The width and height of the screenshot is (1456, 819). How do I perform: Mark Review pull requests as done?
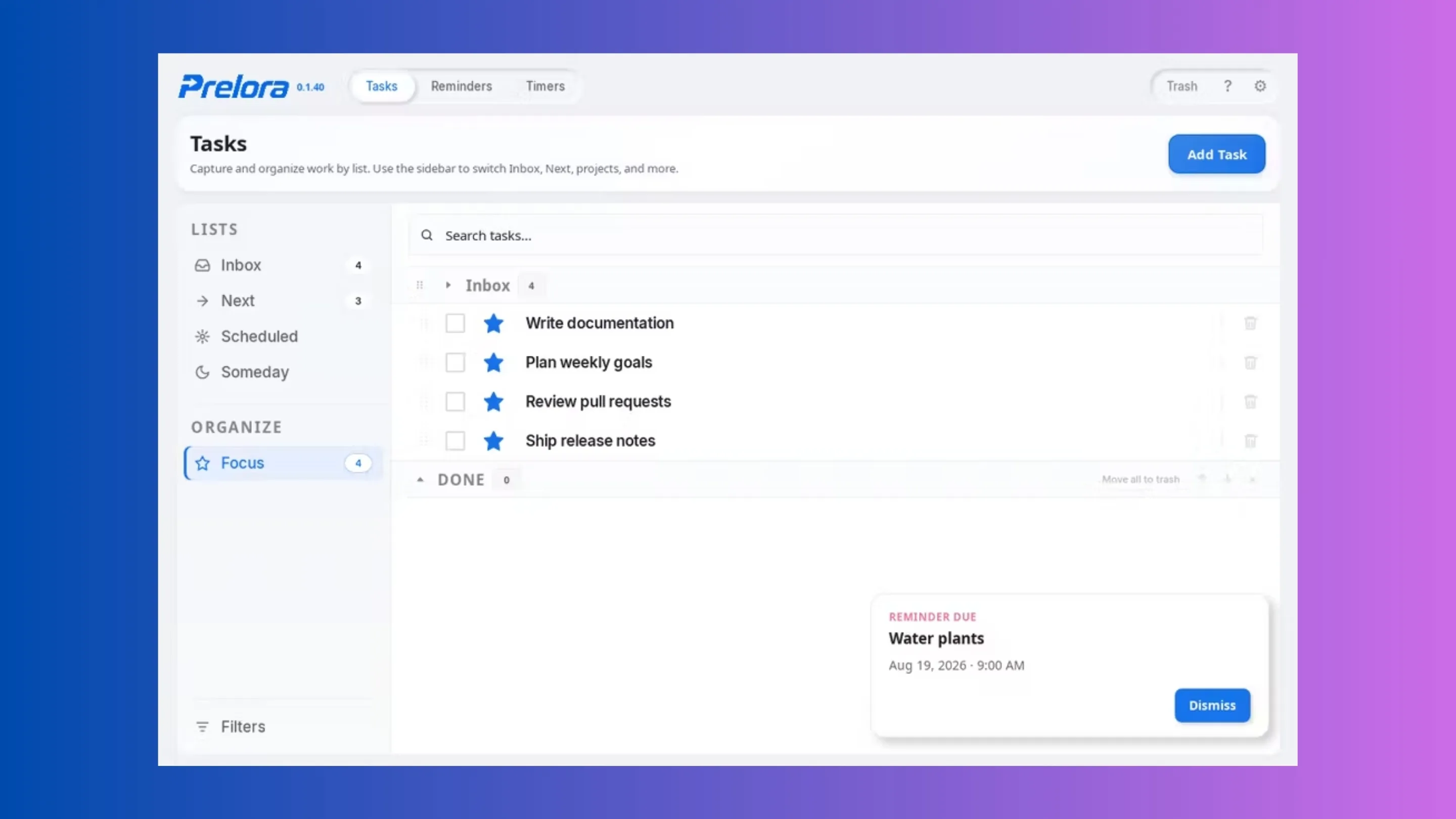[x=455, y=401]
